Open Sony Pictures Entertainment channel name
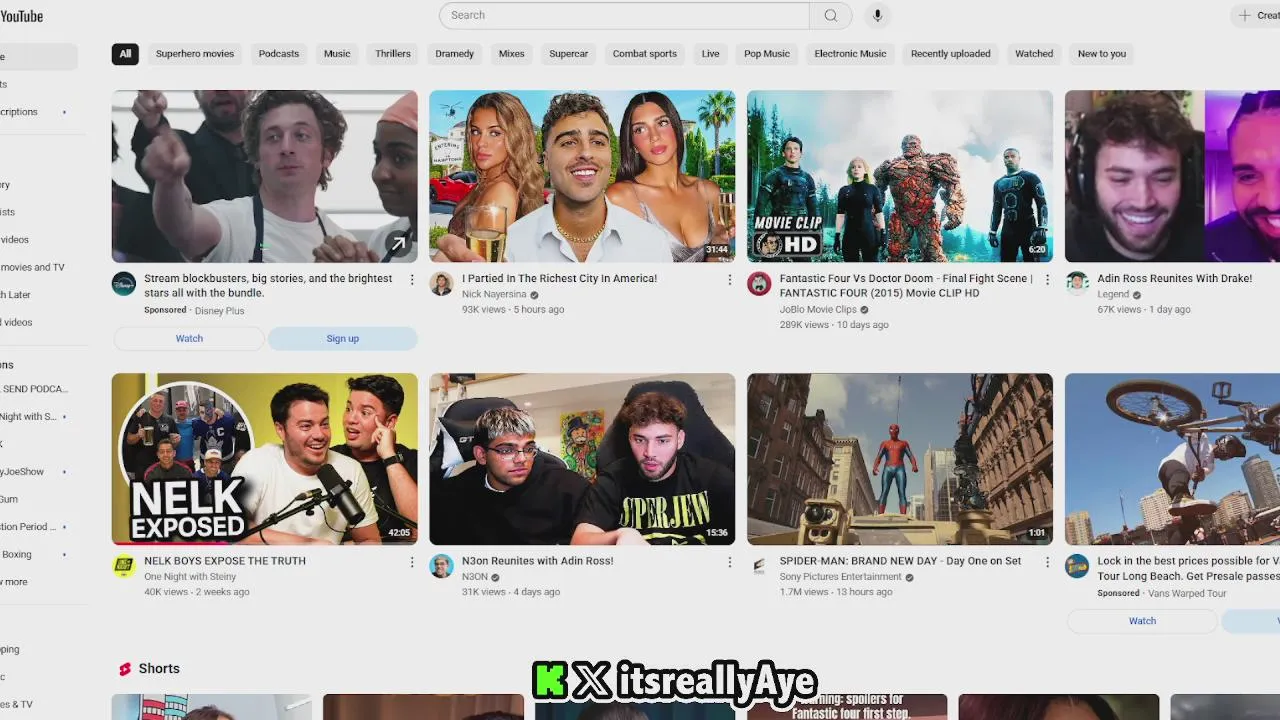 pyautogui.click(x=840, y=577)
